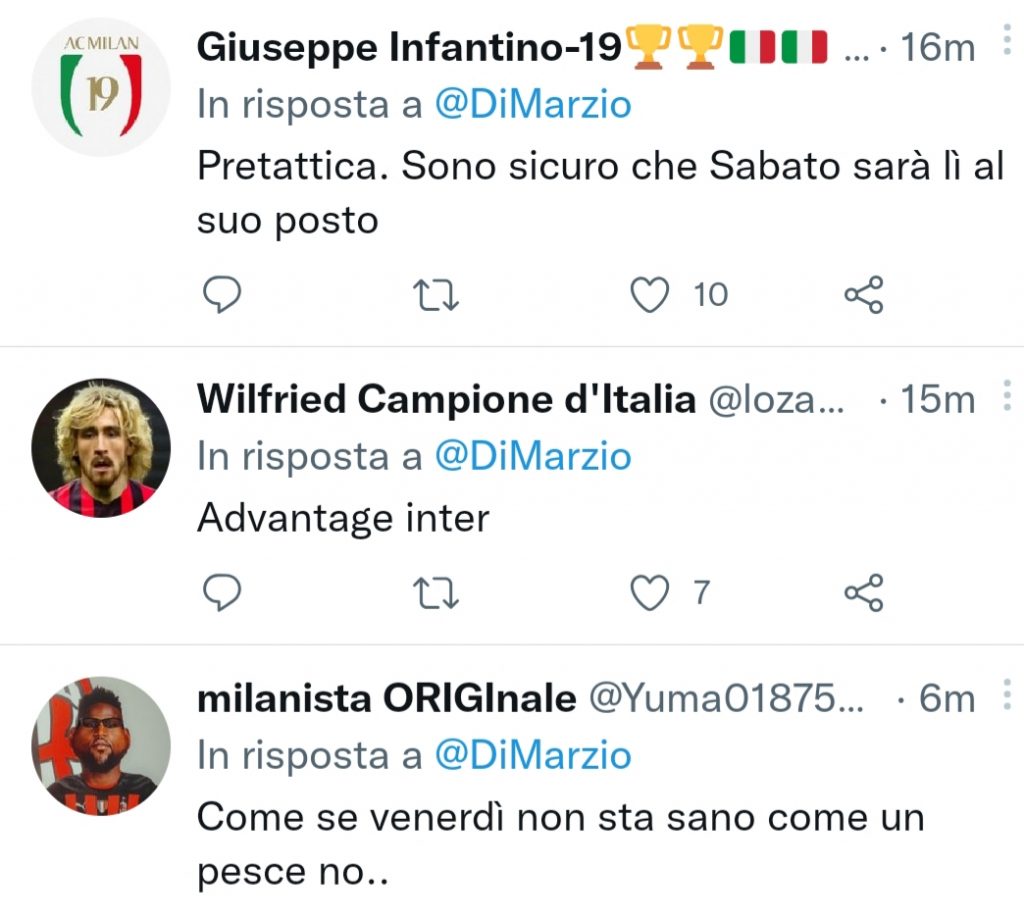Open @DiMarzio link in Wilfried's reply
Screen dimensions: 1024x920
pos(532,456)
